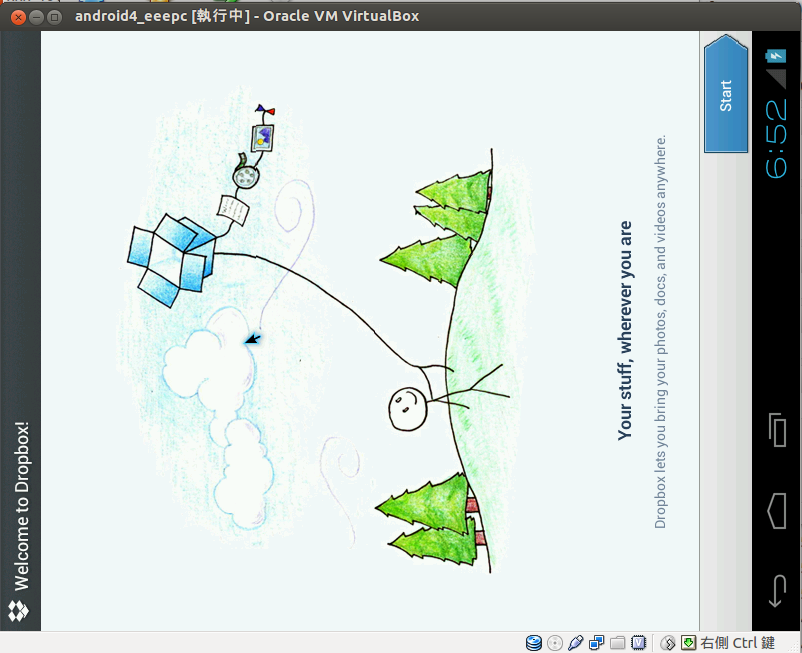Click the android4_eeepc window title bar
This screenshot has height=653, width=802.
(x=401, y=16)
